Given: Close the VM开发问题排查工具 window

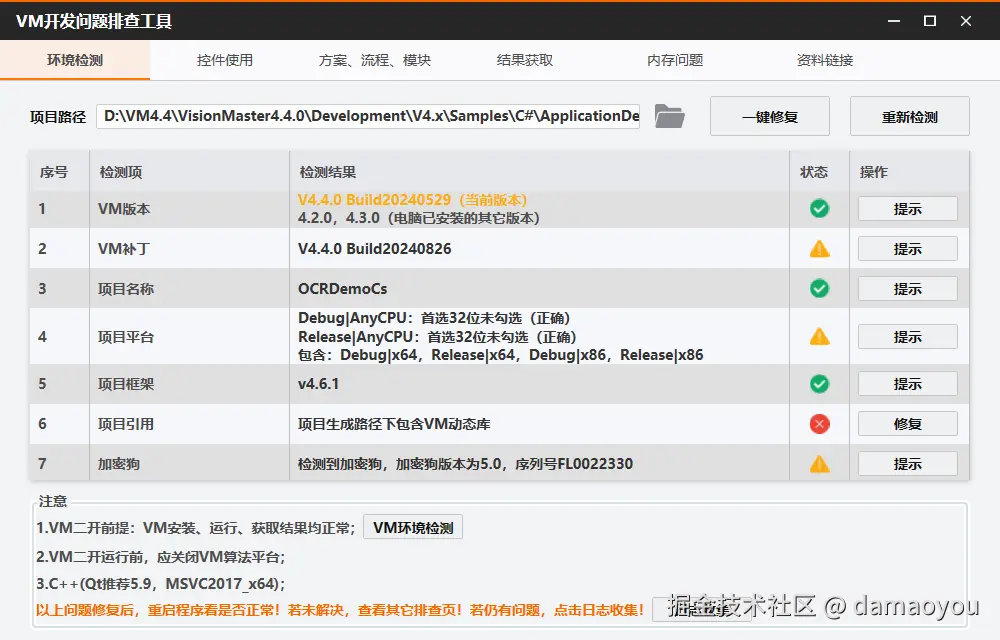Looking at the screenshot, I should [966, 21].
